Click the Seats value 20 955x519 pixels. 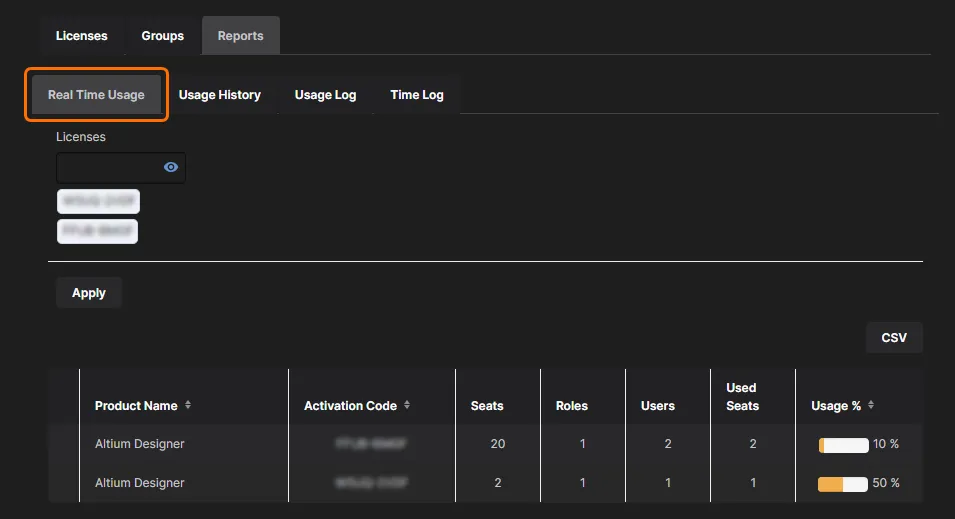click(x=498, y=444)
